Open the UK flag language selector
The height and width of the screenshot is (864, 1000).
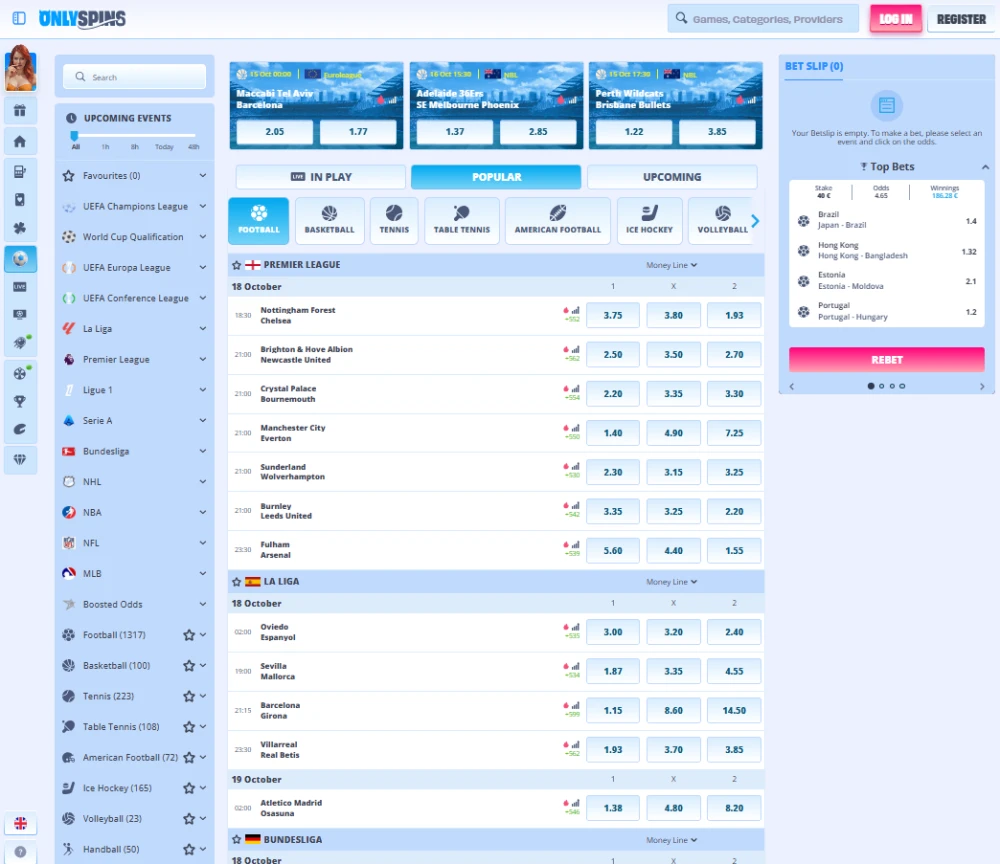pyautogui.click(x=20, y=824)
